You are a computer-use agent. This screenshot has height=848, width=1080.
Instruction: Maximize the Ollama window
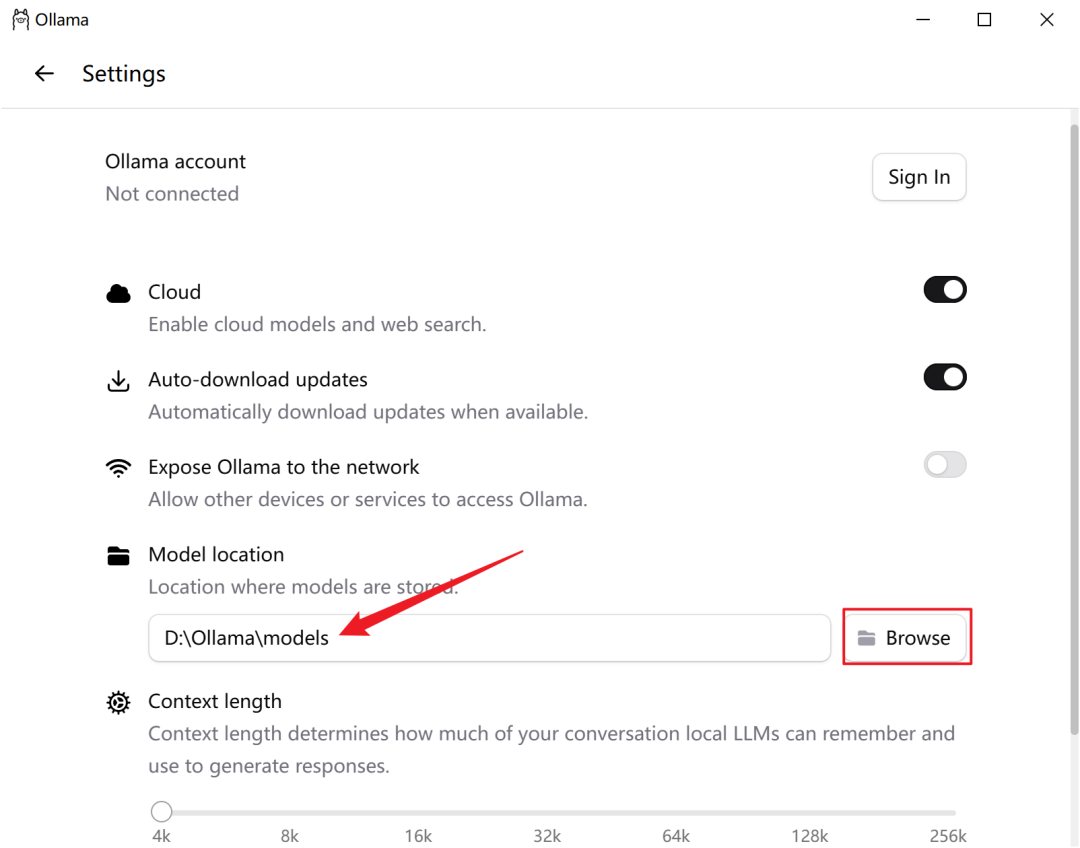984,19
